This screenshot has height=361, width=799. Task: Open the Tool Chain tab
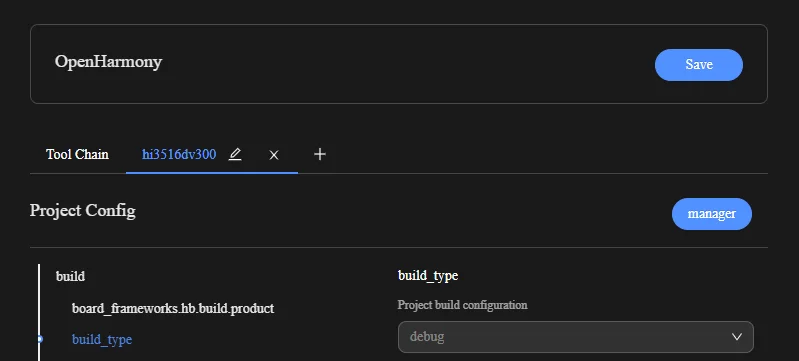77,154
